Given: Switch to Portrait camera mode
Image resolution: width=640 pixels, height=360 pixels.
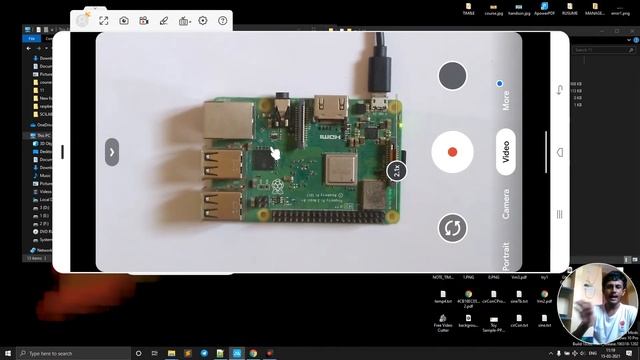Looking at the screenshot, I should pos(506,256).
